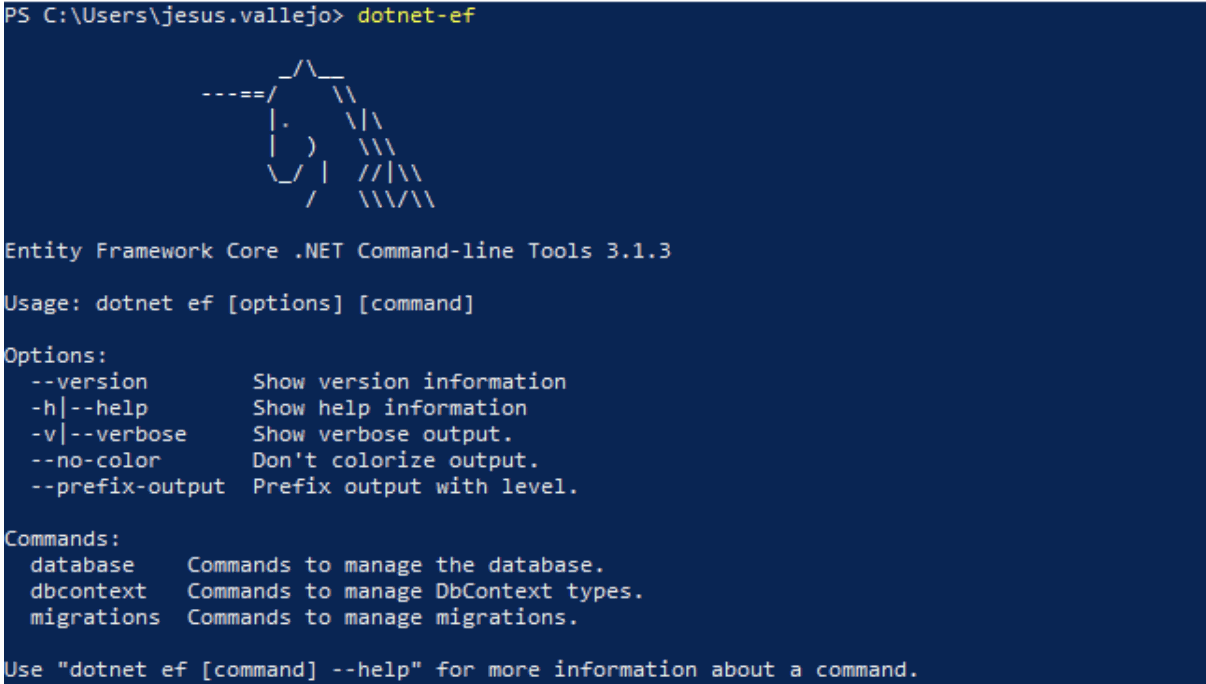Image resolution: width=1206 pixels, height=684 pixels.
Task: Click the --prefix-output option
Action: [x=128, y=487]
